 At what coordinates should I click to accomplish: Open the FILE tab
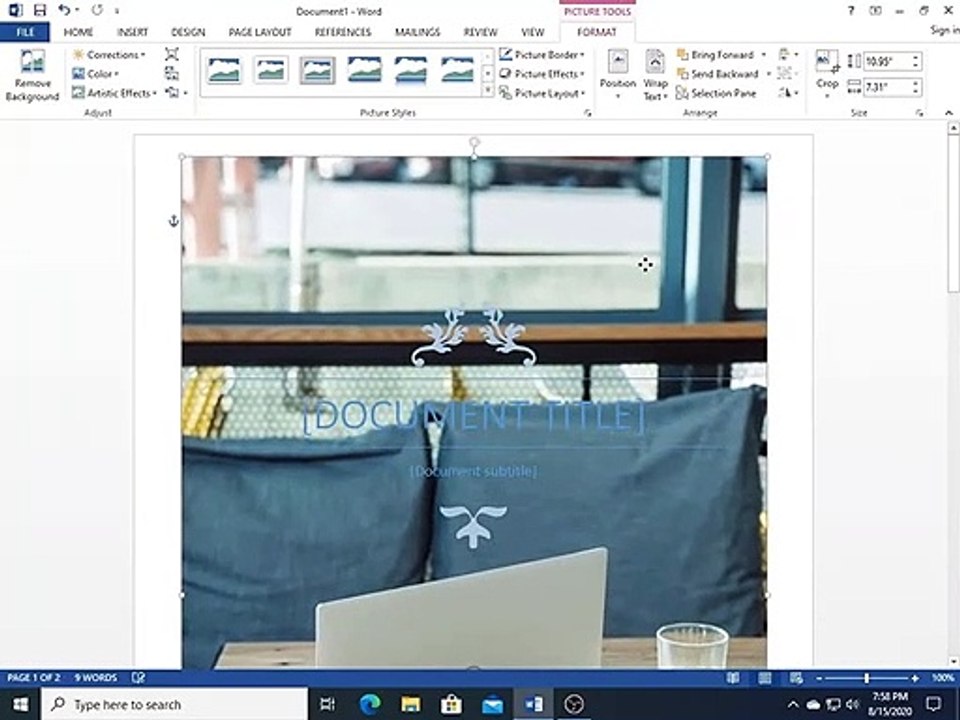tap(25, 32)
